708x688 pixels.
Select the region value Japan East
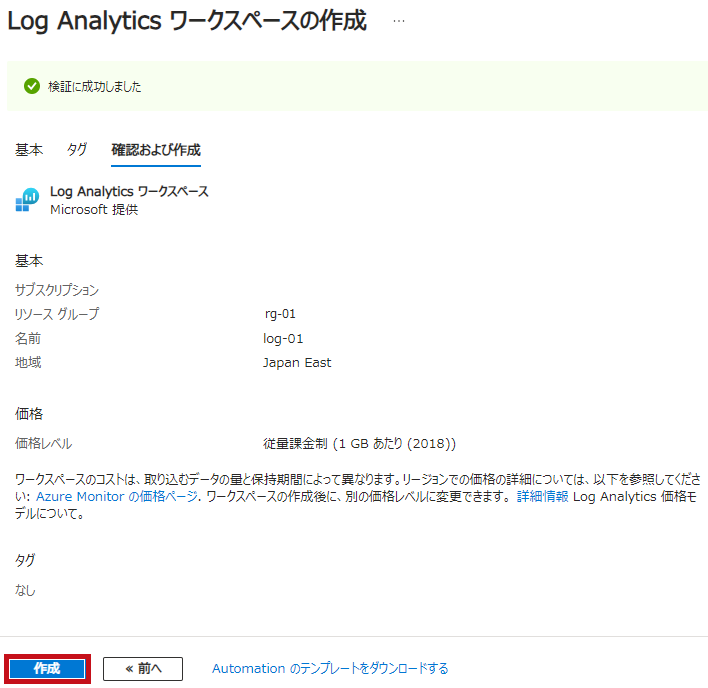pos(297,363)
